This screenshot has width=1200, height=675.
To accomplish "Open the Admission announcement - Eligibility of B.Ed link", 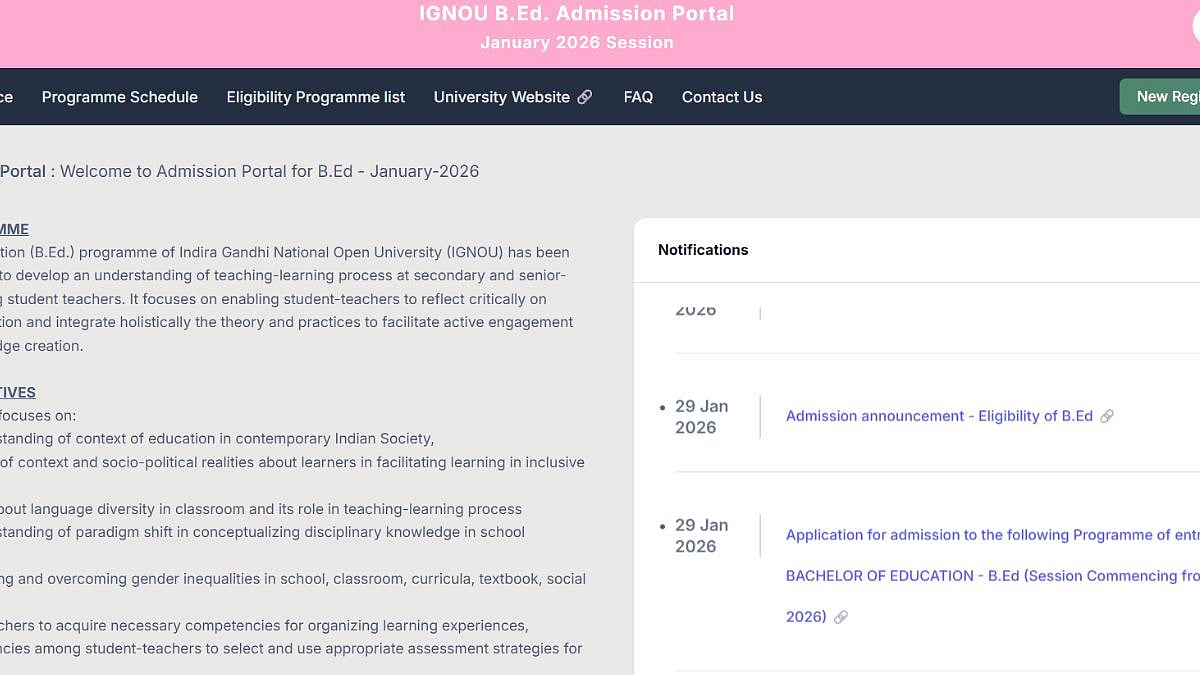I will (x=940, y=416).
